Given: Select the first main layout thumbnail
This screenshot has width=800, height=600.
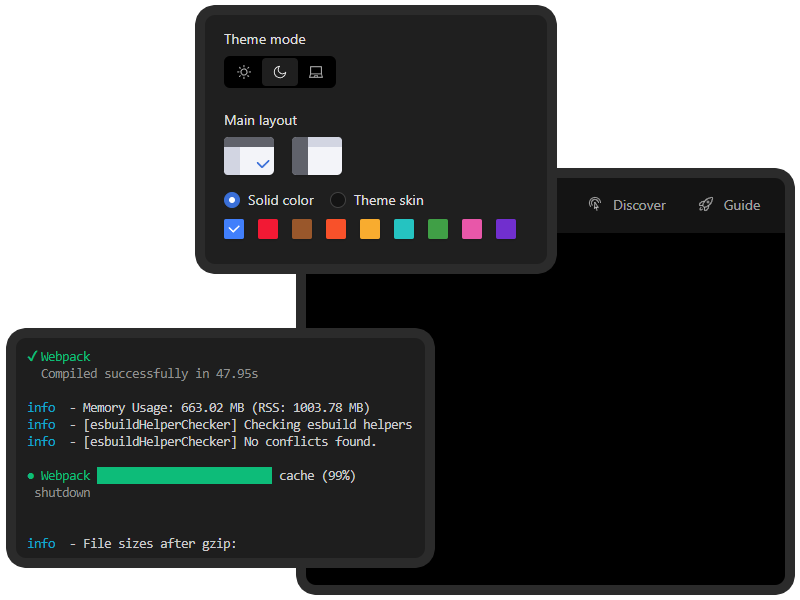Looking at the screenshot, I should pyautogui.click(x=249, y=156).
